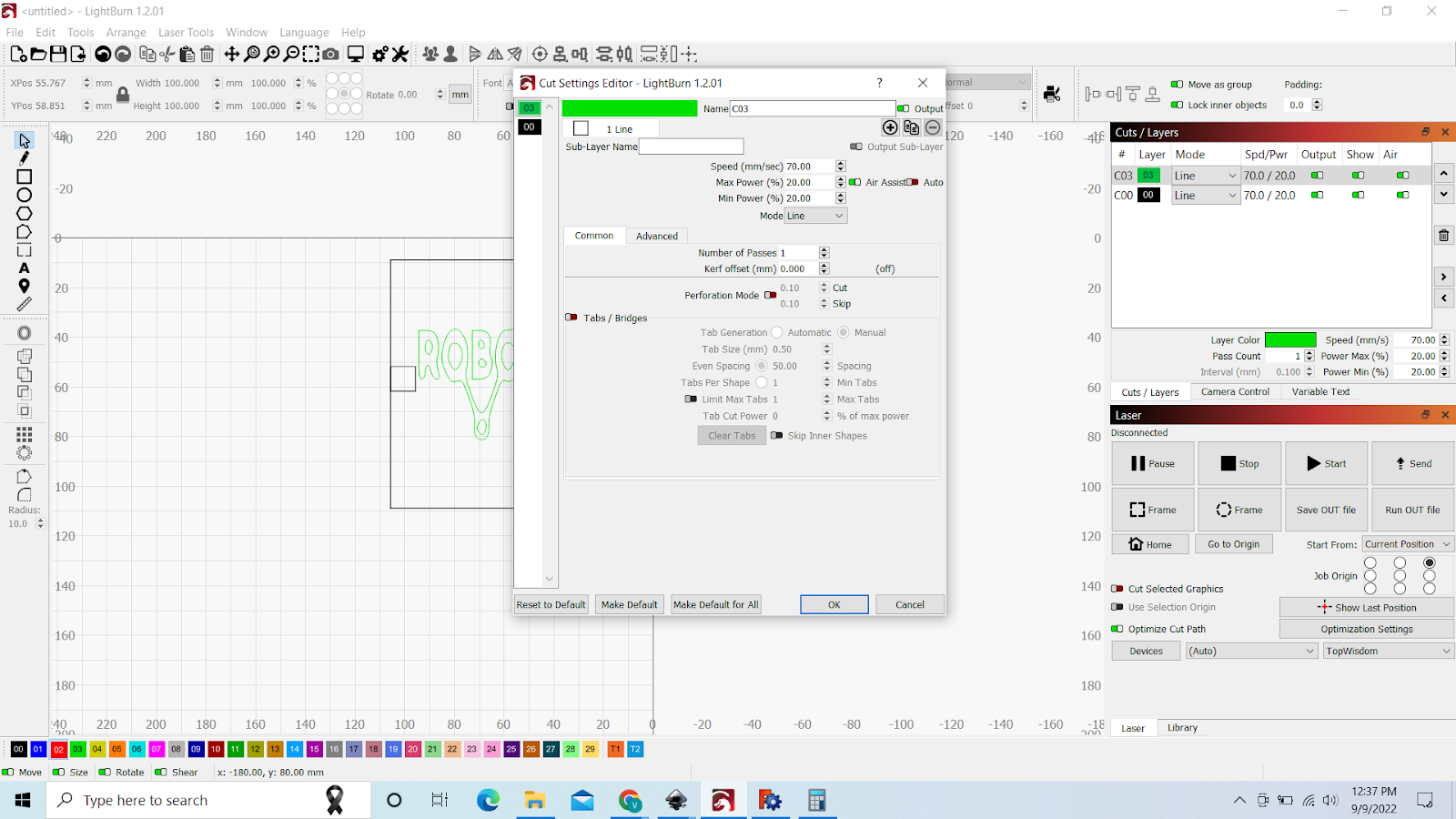The height and width of the screenshot is (819, 1456).
Task: Select the Draw Lines pencil tool
Action: (x=25, y=158)
